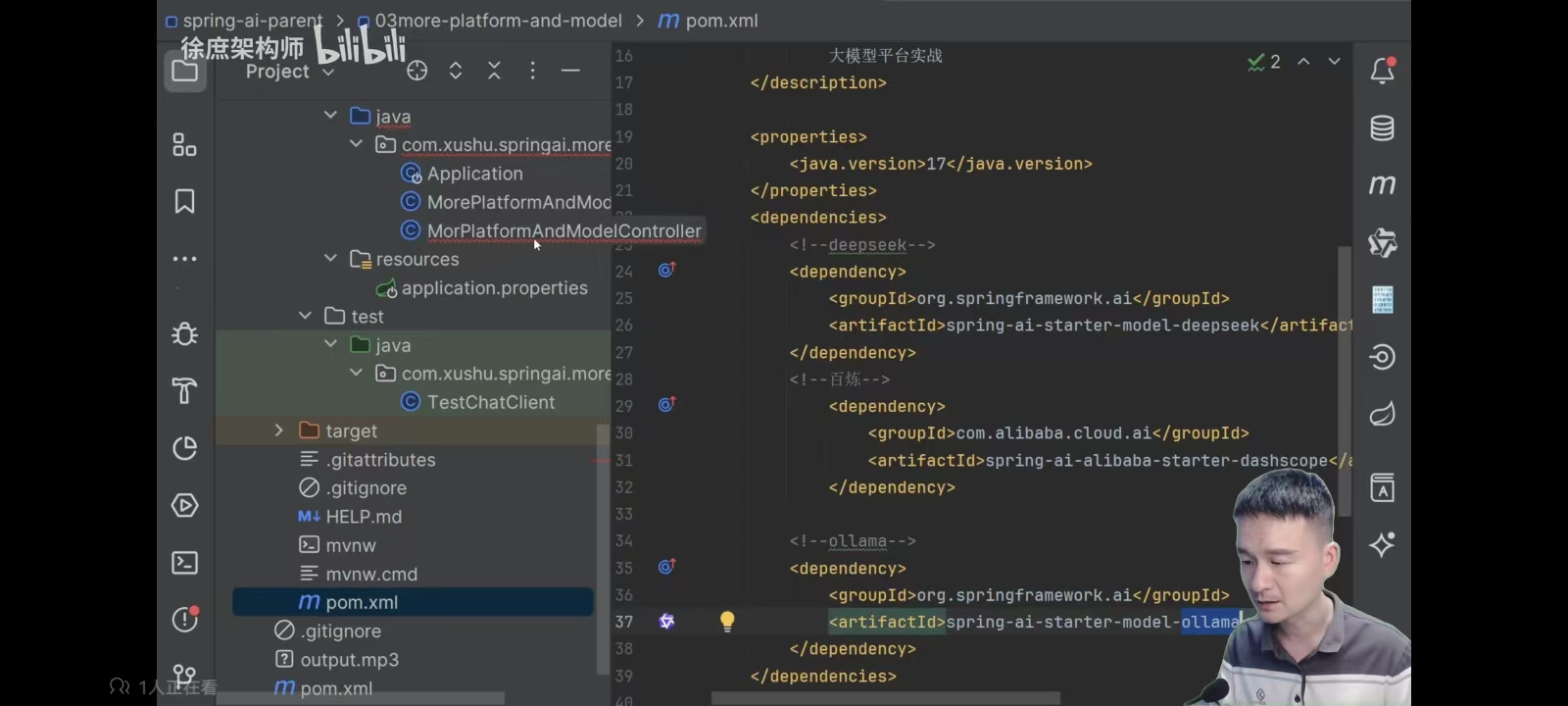Open the Debug tool window
This screenshot has width=1568, height=706.
[184, 333]
